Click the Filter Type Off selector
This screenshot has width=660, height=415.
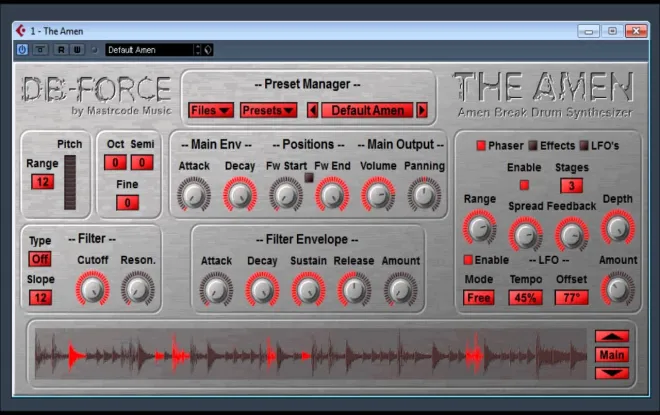click(x=40, y=259)
